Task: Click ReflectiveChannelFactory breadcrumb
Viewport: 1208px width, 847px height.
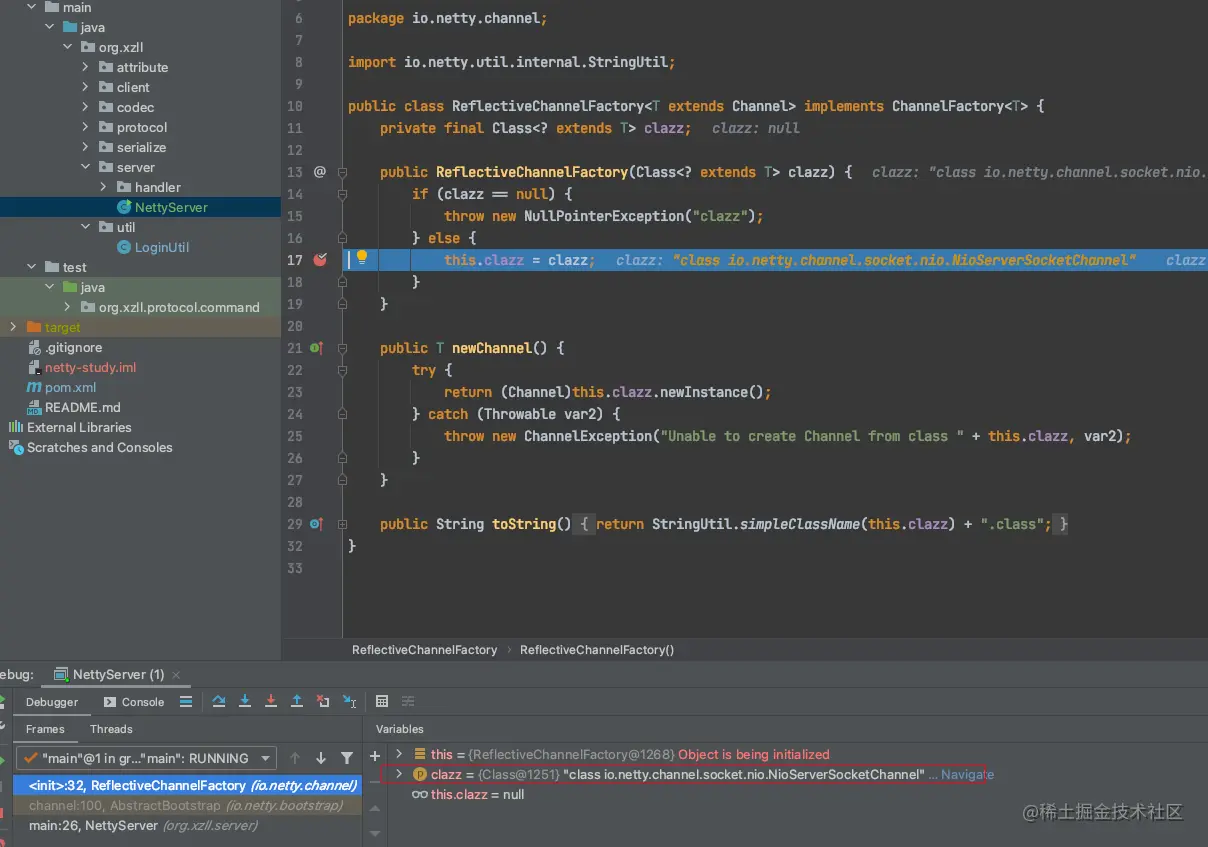Action: coord(425,650)
